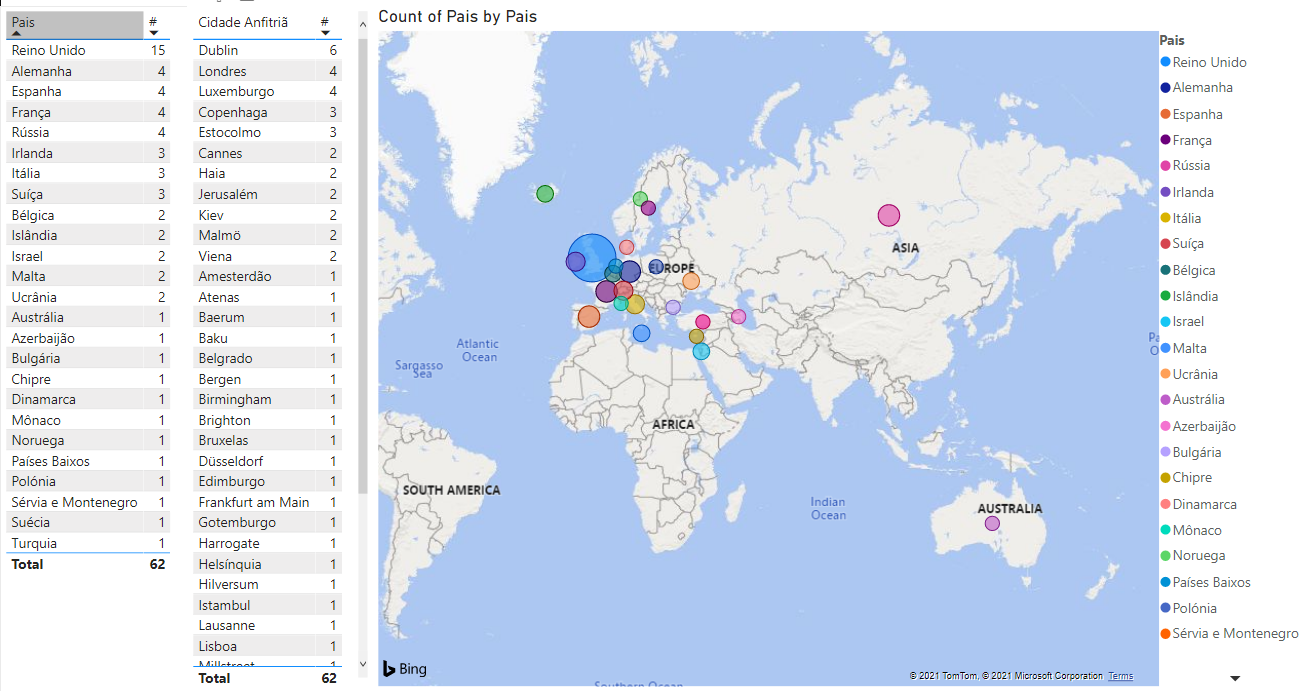Sort table by Pais column header
Screen dimensions: 1309x691
click(75, 25)
